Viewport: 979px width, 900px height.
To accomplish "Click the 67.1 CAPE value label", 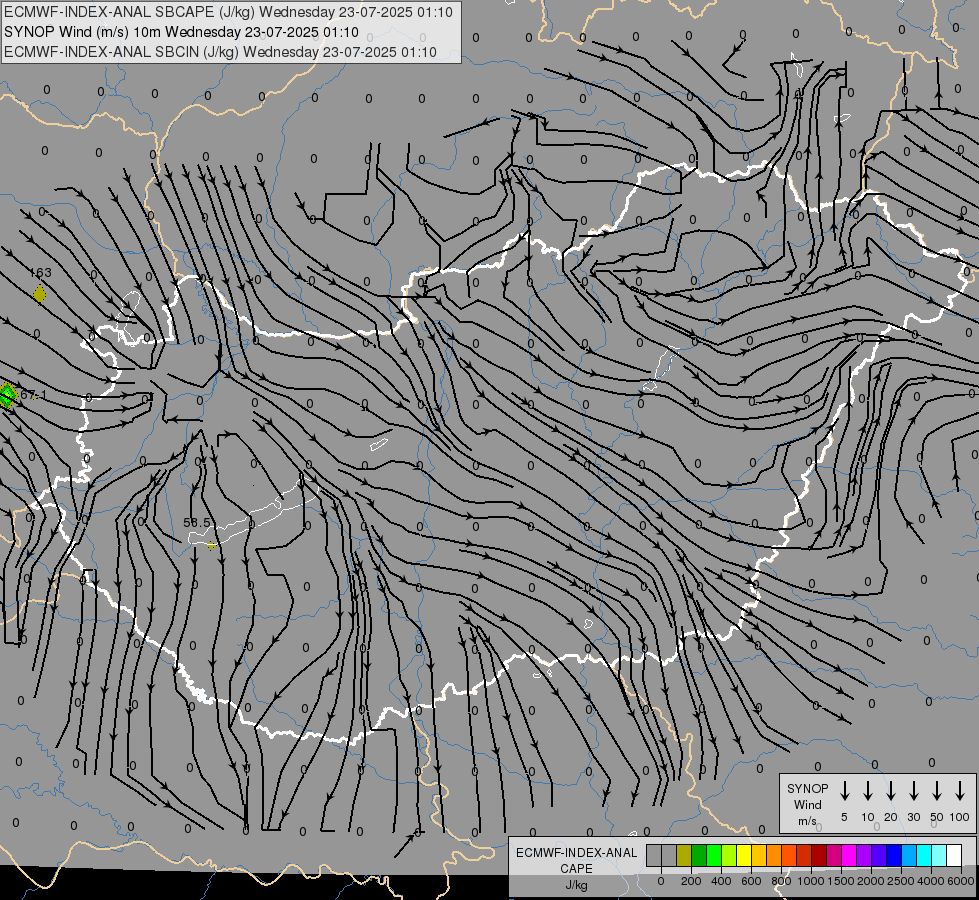I will tap(32, 395).
